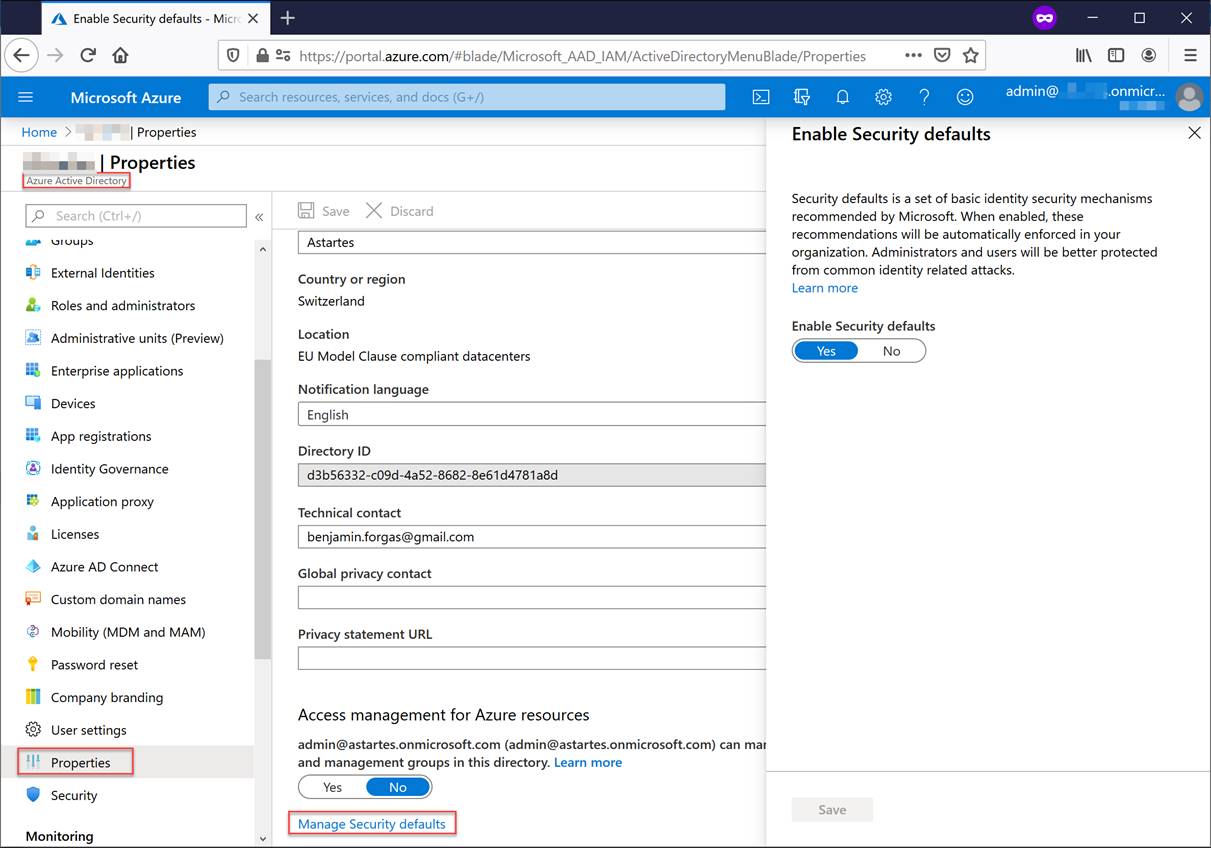Open the Notification language English dropdown
This screenshot has width=1211, height=848.
coord(532,415)
